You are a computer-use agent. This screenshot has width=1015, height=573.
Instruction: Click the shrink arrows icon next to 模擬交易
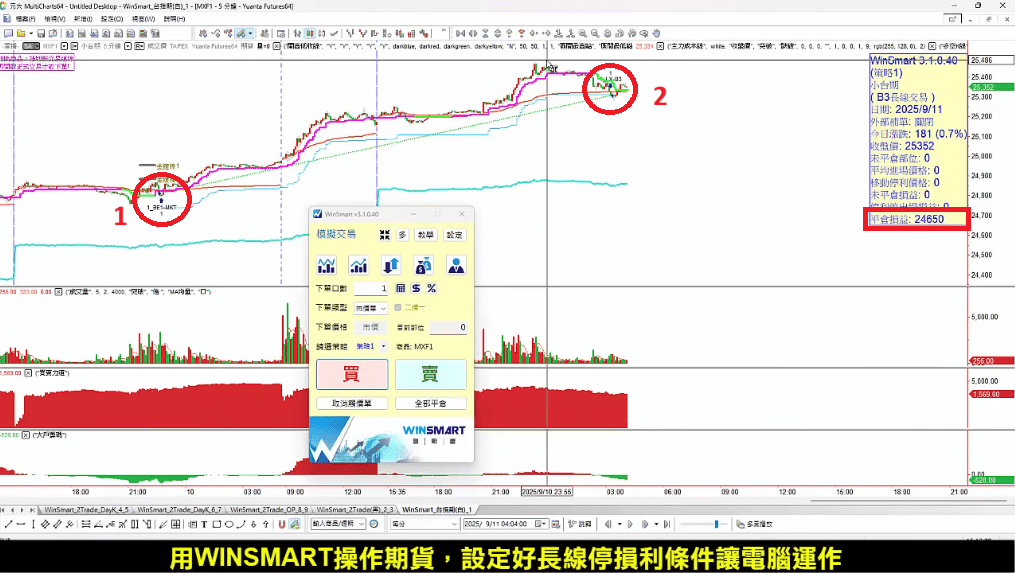(384, 234)
